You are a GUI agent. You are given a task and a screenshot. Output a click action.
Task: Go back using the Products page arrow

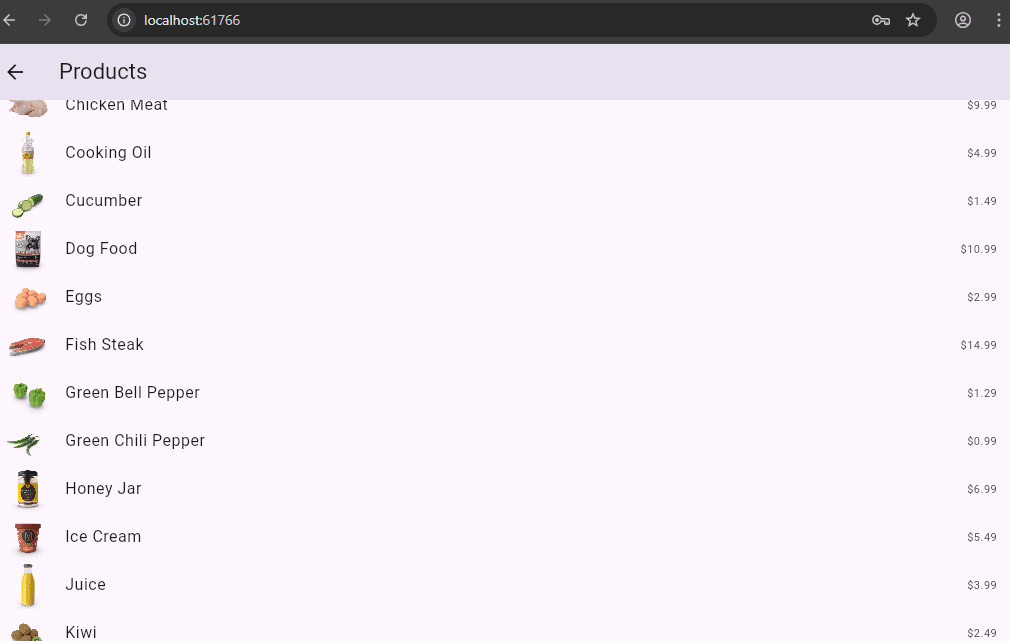click(x=15, y=72)
